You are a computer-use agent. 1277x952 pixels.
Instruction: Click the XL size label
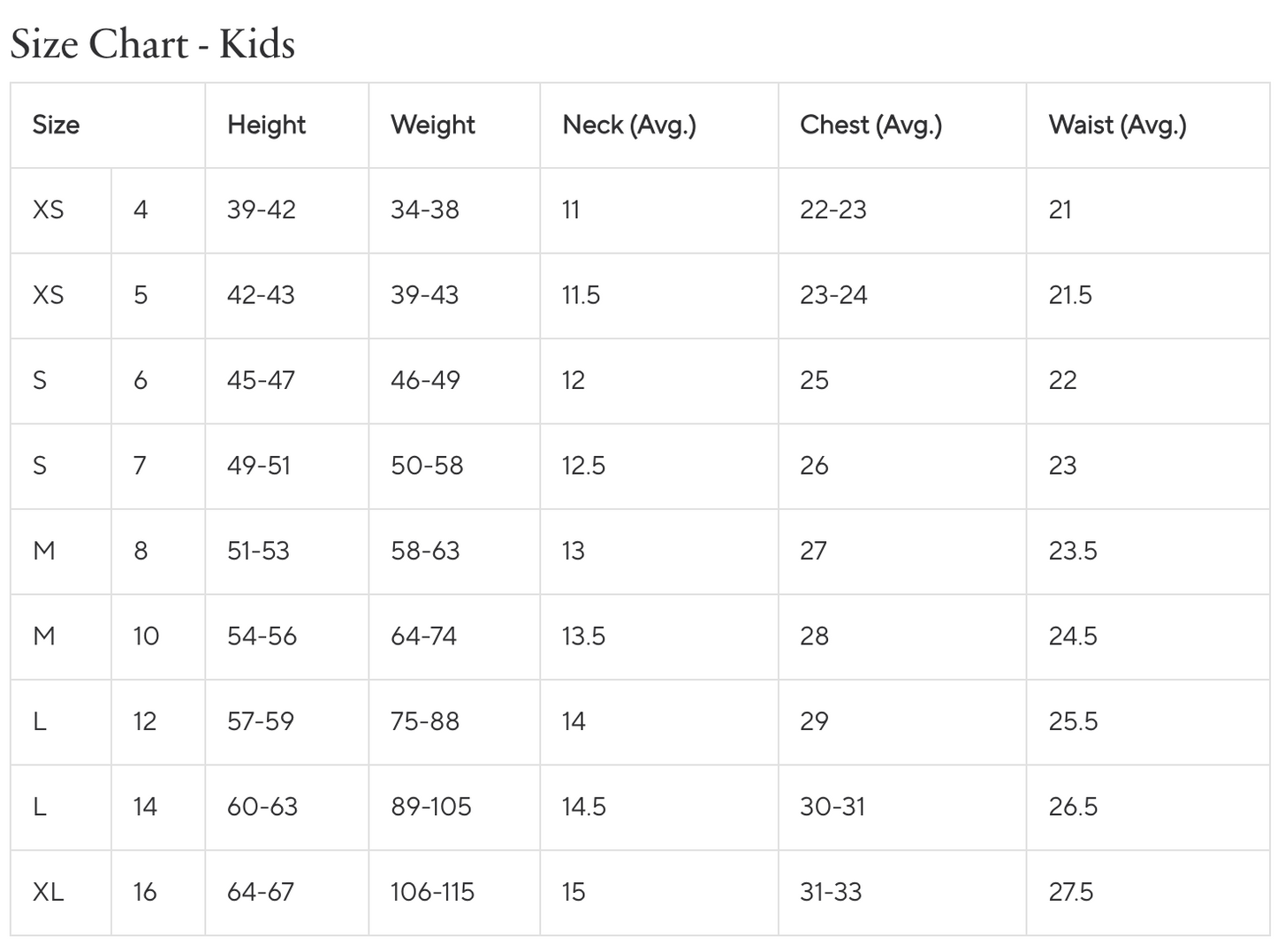49,892
